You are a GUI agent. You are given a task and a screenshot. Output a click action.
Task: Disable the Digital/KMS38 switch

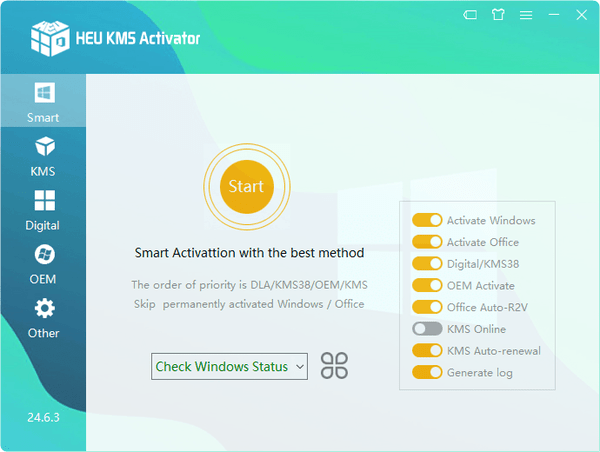[x=427, y=263]
